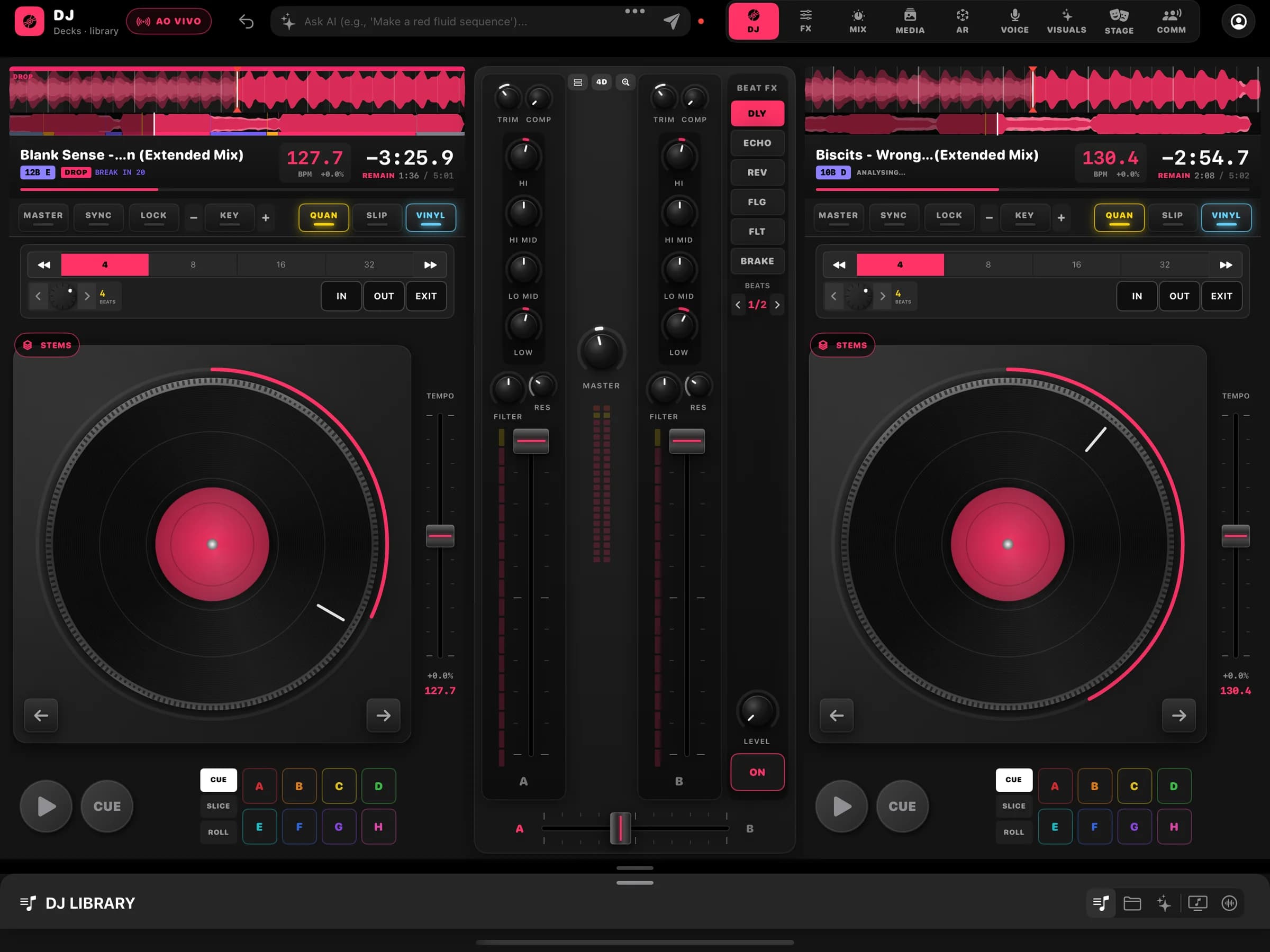
Task: Decrease Beat FX beats with left chevron
Action: (738, 305)
